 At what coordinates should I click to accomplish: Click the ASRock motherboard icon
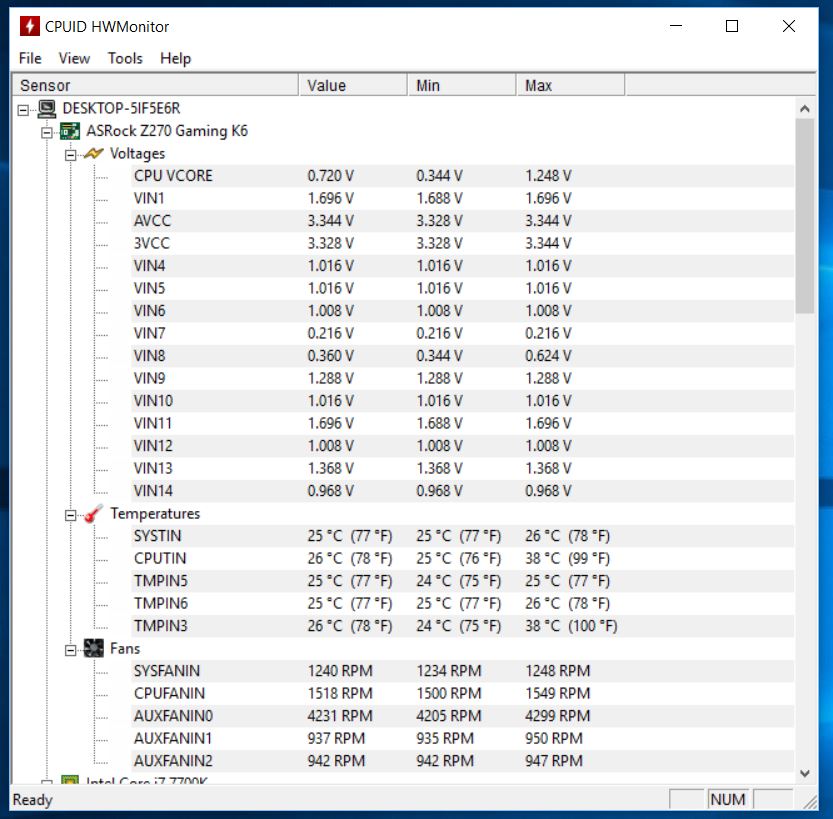coord(70,131)
